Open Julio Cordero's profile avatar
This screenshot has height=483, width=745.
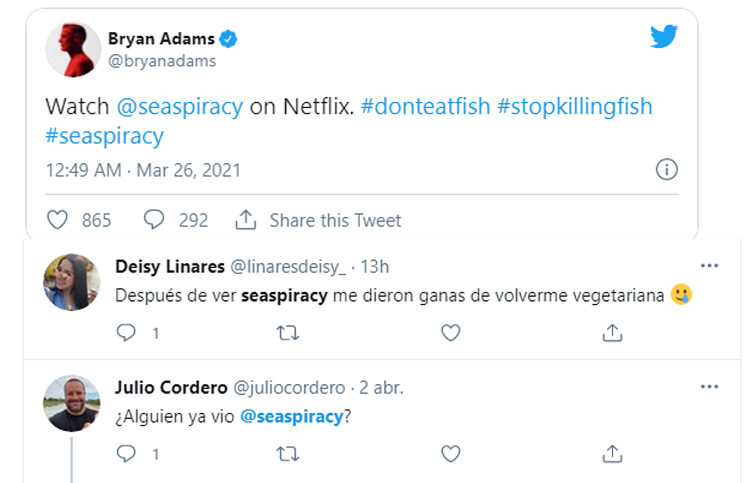tap(72, 403)
